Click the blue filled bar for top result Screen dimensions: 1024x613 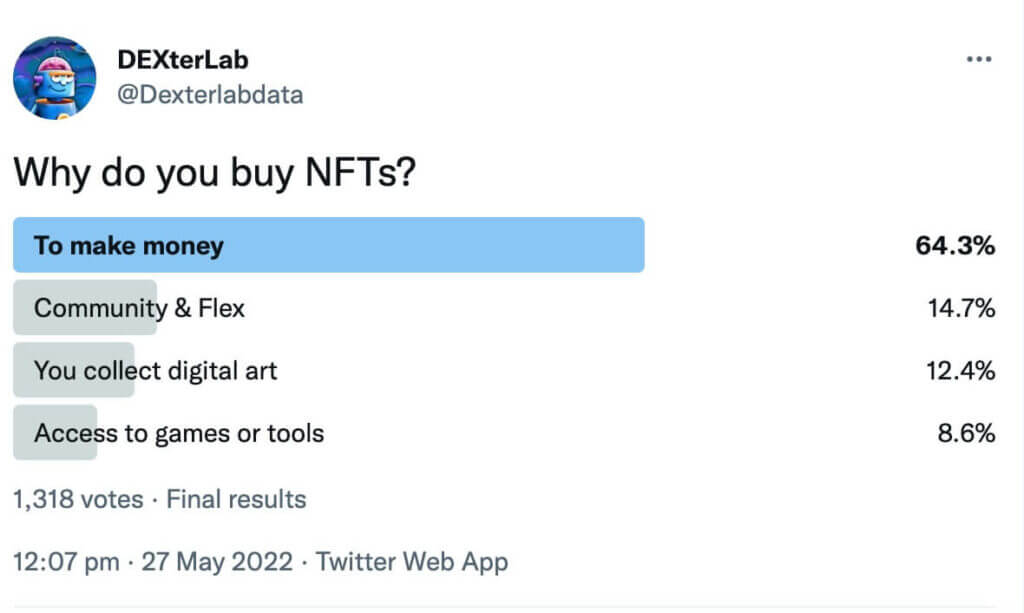pos(328,245)
